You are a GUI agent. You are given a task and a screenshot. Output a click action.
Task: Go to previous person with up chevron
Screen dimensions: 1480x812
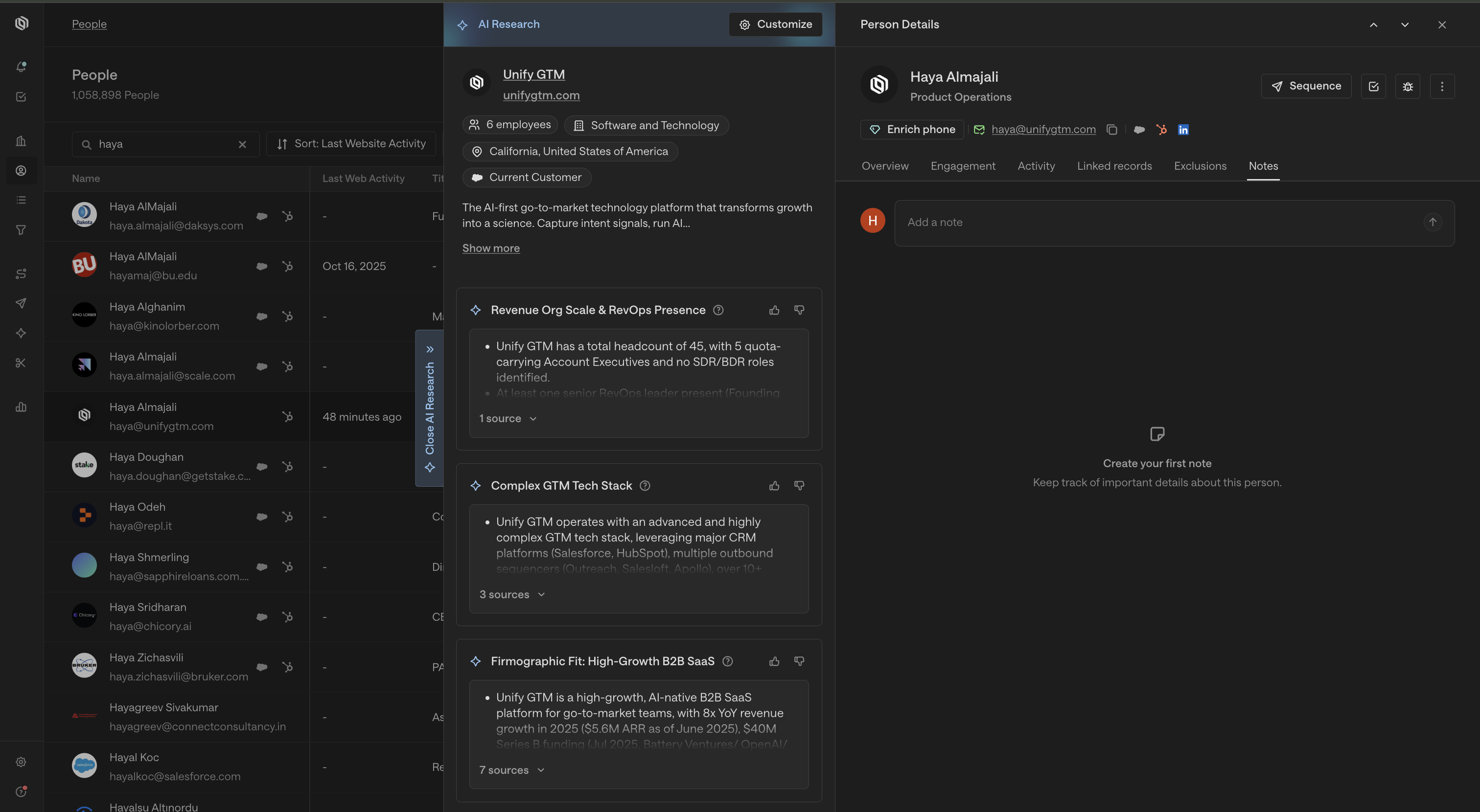tap(1374, 24)
